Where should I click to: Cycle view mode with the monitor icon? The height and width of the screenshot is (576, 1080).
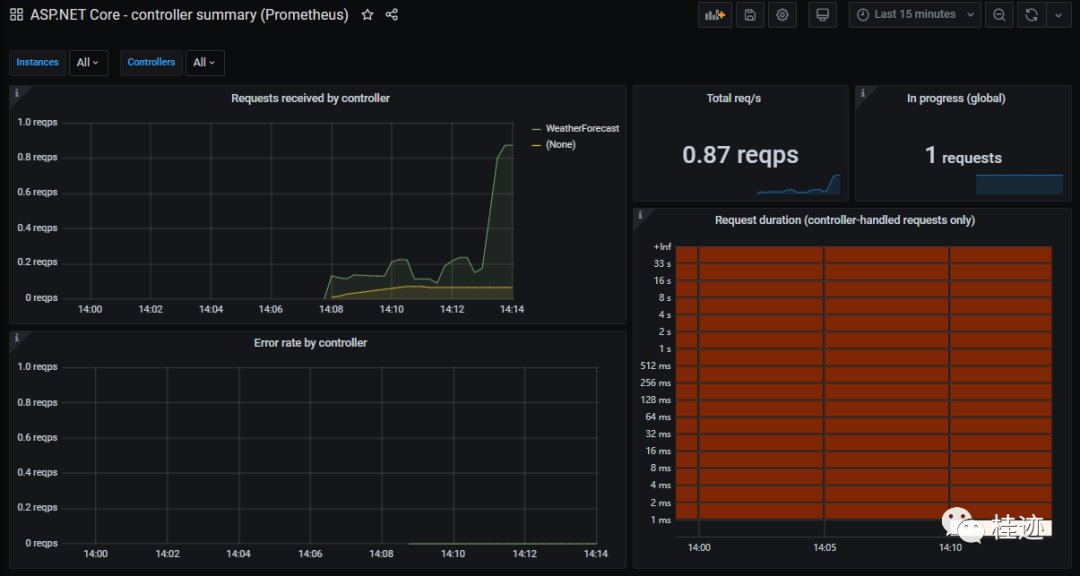tap(822, 14)
